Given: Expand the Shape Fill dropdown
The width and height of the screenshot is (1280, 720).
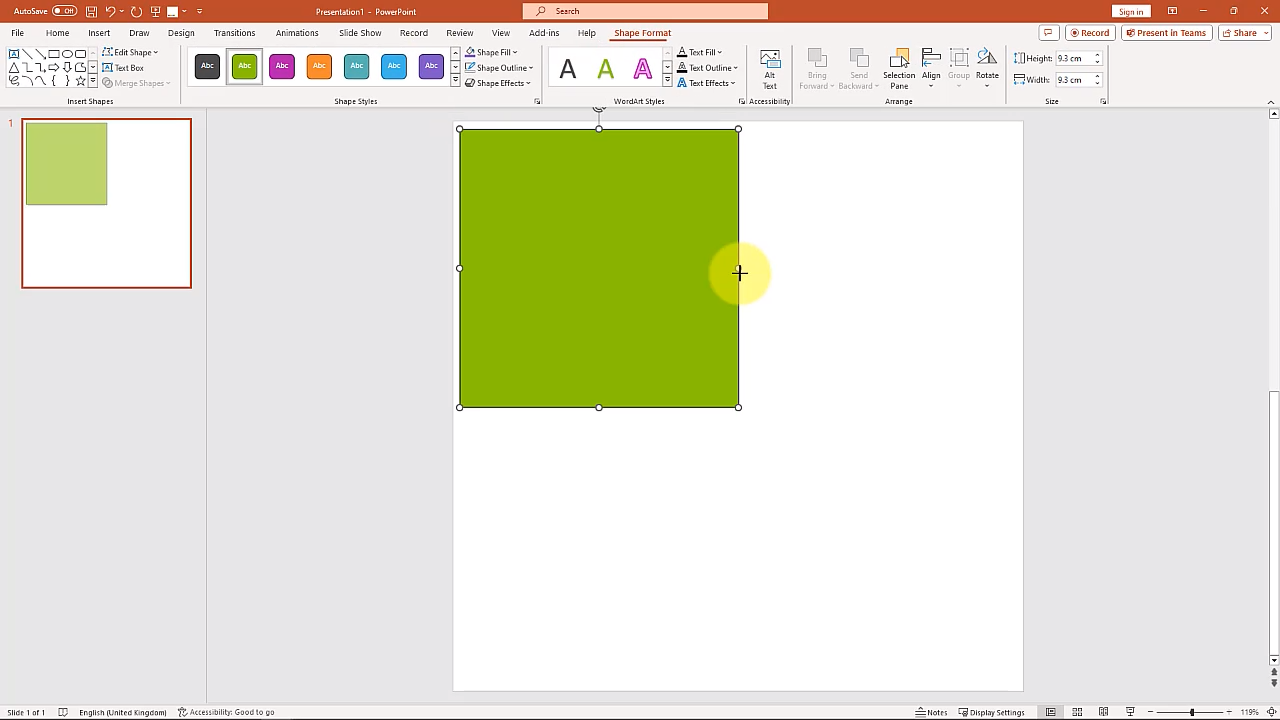Looking at the screenshot, I should 517,52.
